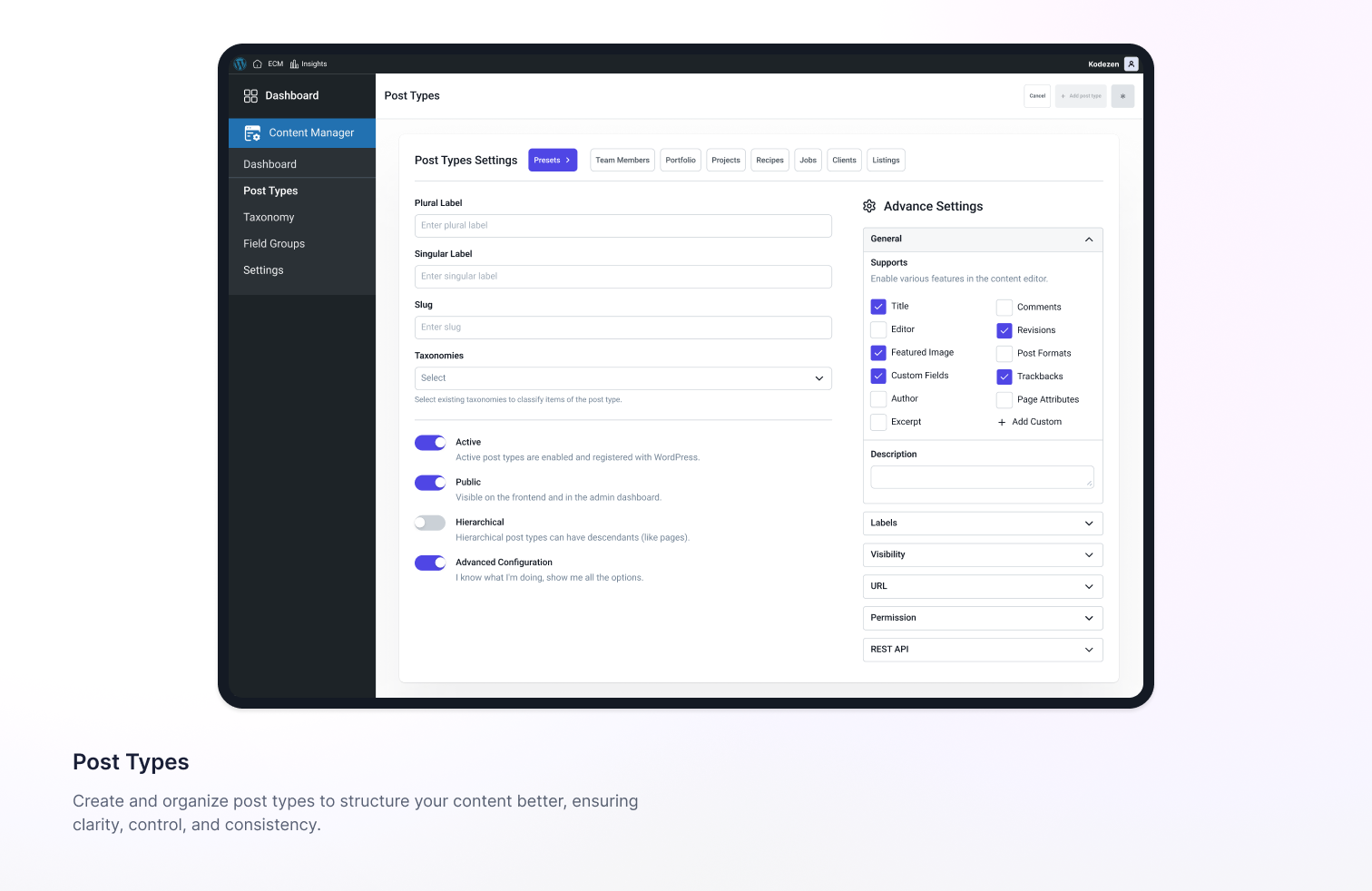Click the Content Manager sidebar icon
The image size is (1372, 891).
click(x=252, y=132)
